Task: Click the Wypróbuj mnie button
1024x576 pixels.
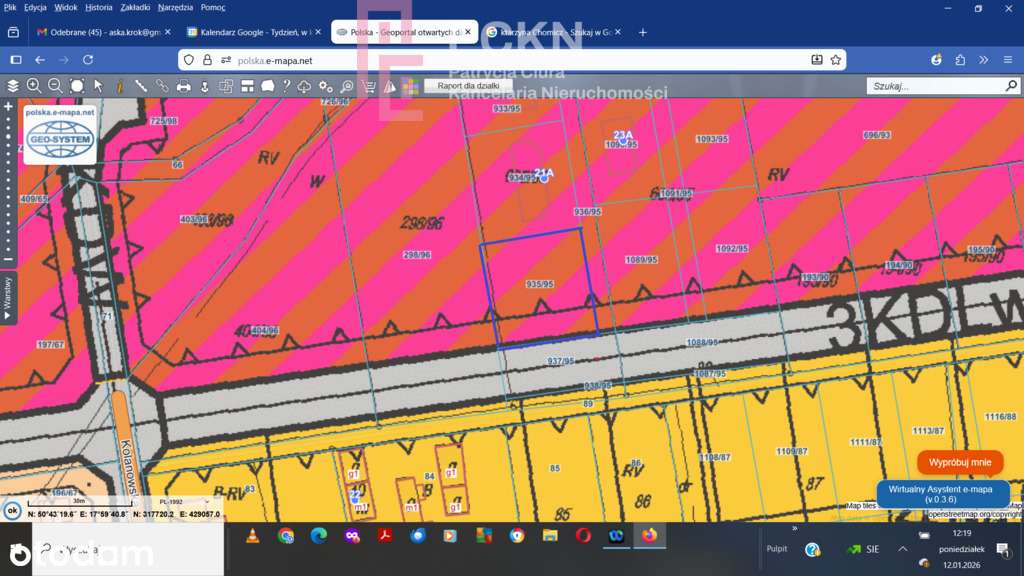Action: [960, 462]
